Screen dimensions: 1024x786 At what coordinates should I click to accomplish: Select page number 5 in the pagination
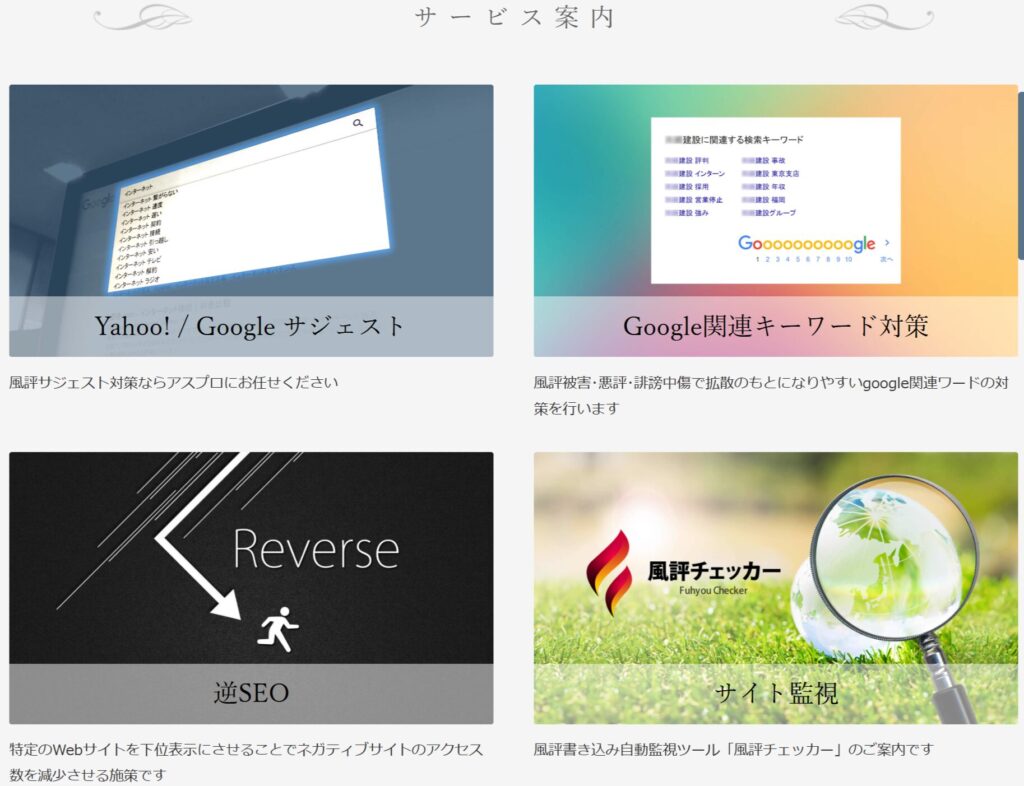[799, 257]
